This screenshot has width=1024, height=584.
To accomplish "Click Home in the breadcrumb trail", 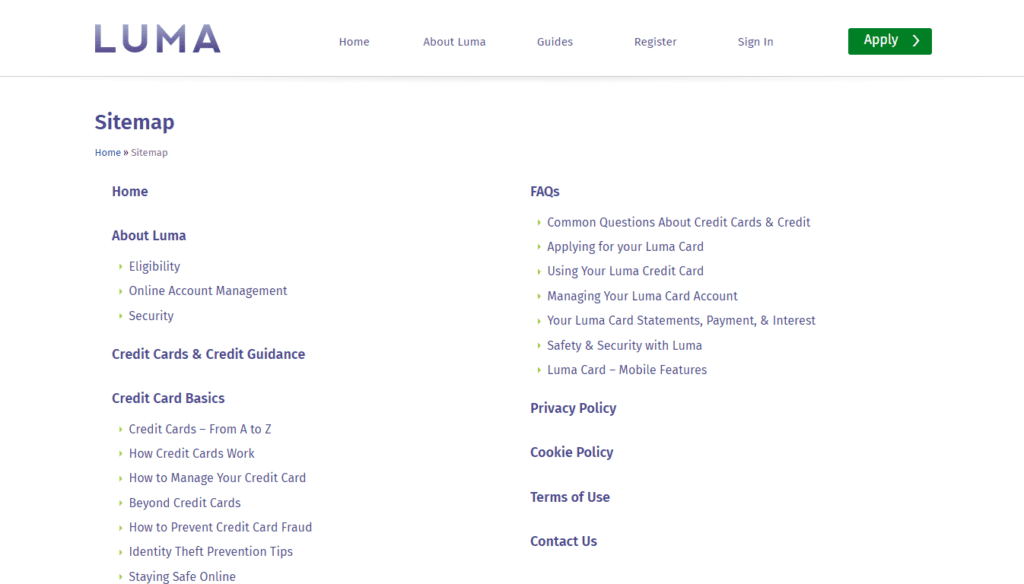I will click(x=107, y=152).
